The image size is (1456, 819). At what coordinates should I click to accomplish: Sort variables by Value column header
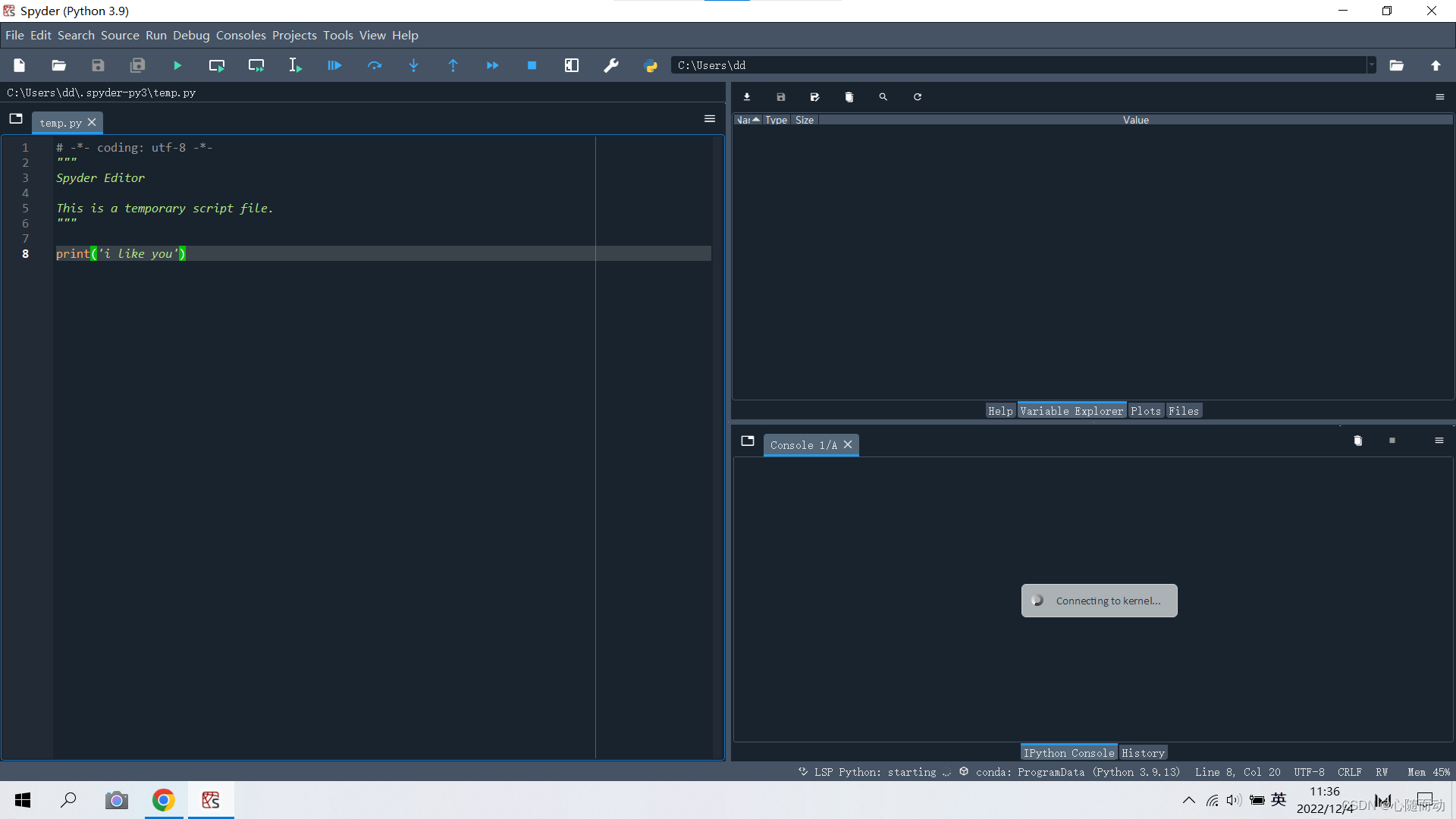pyautogui.click(x=1135, y=120)
